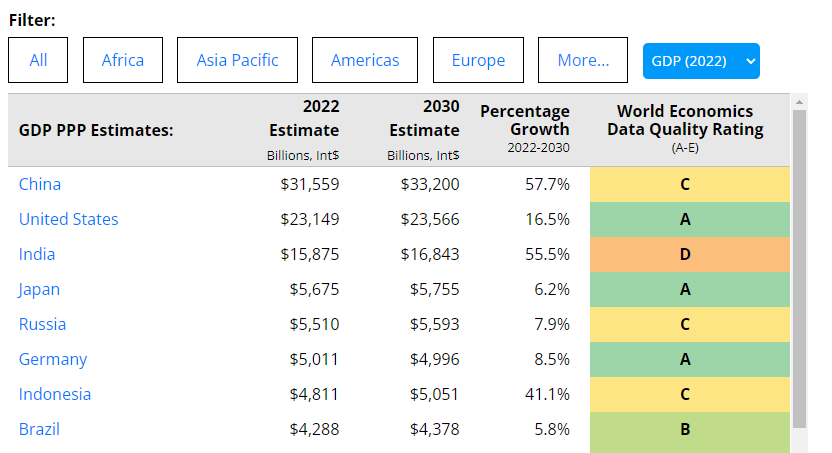Click the scrollbar up arrow
Image resolution: width=832 pixels, height=453 pixels.
click(799, 101)
